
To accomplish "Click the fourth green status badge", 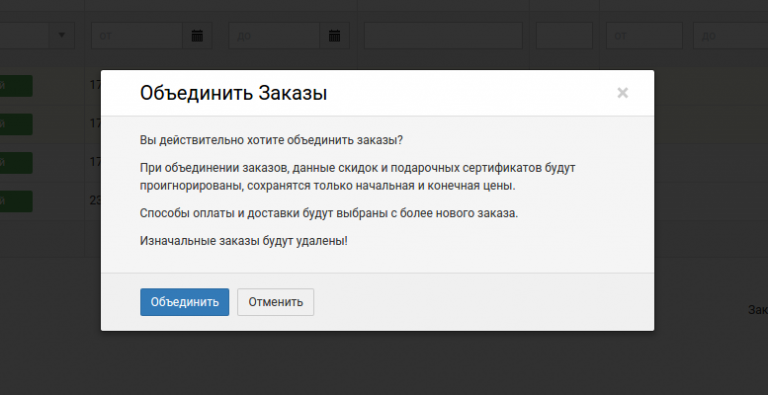I will (16, 201).
